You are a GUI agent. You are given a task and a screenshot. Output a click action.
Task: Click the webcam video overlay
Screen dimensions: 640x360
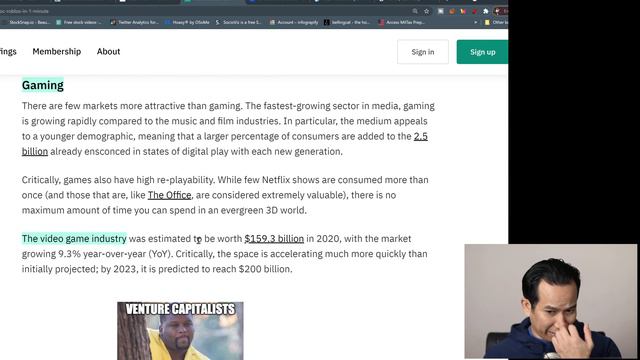(550, 301)
